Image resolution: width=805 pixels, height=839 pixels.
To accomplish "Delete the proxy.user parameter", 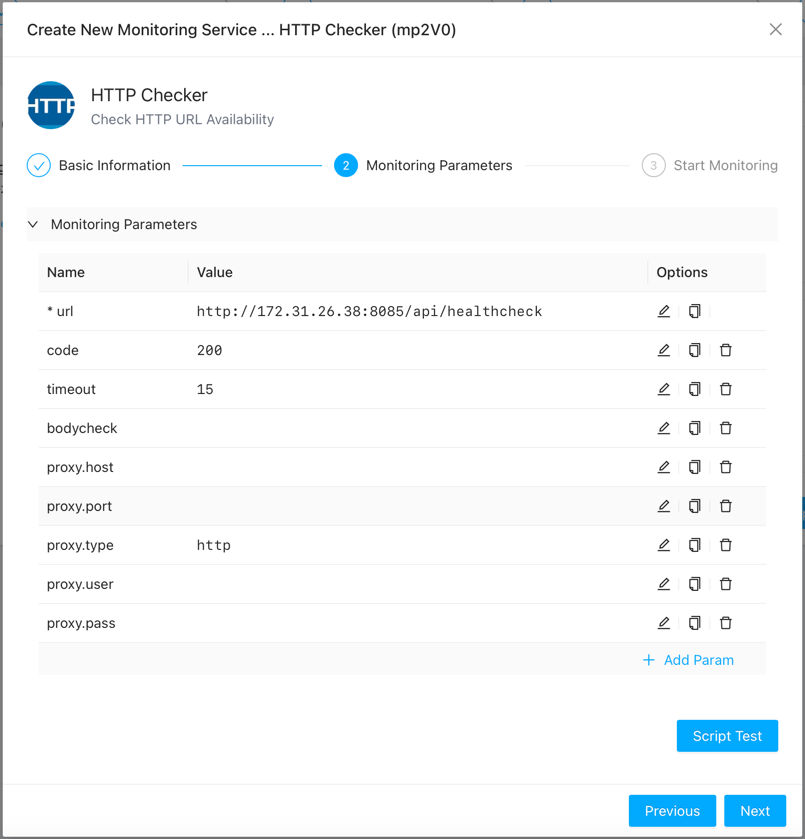I will pos(726,584).
